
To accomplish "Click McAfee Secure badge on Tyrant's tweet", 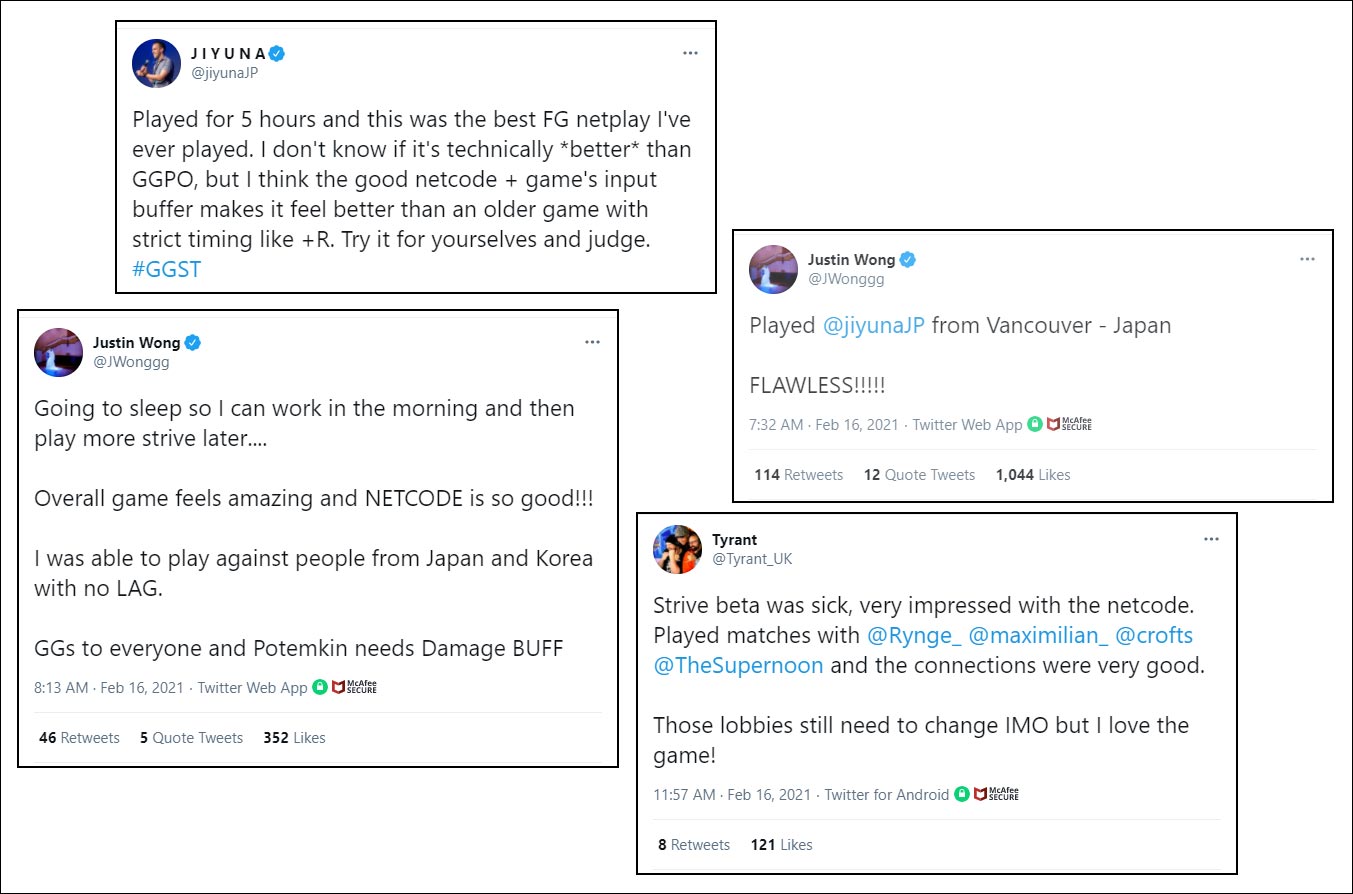I will click(x=996, y=794).
